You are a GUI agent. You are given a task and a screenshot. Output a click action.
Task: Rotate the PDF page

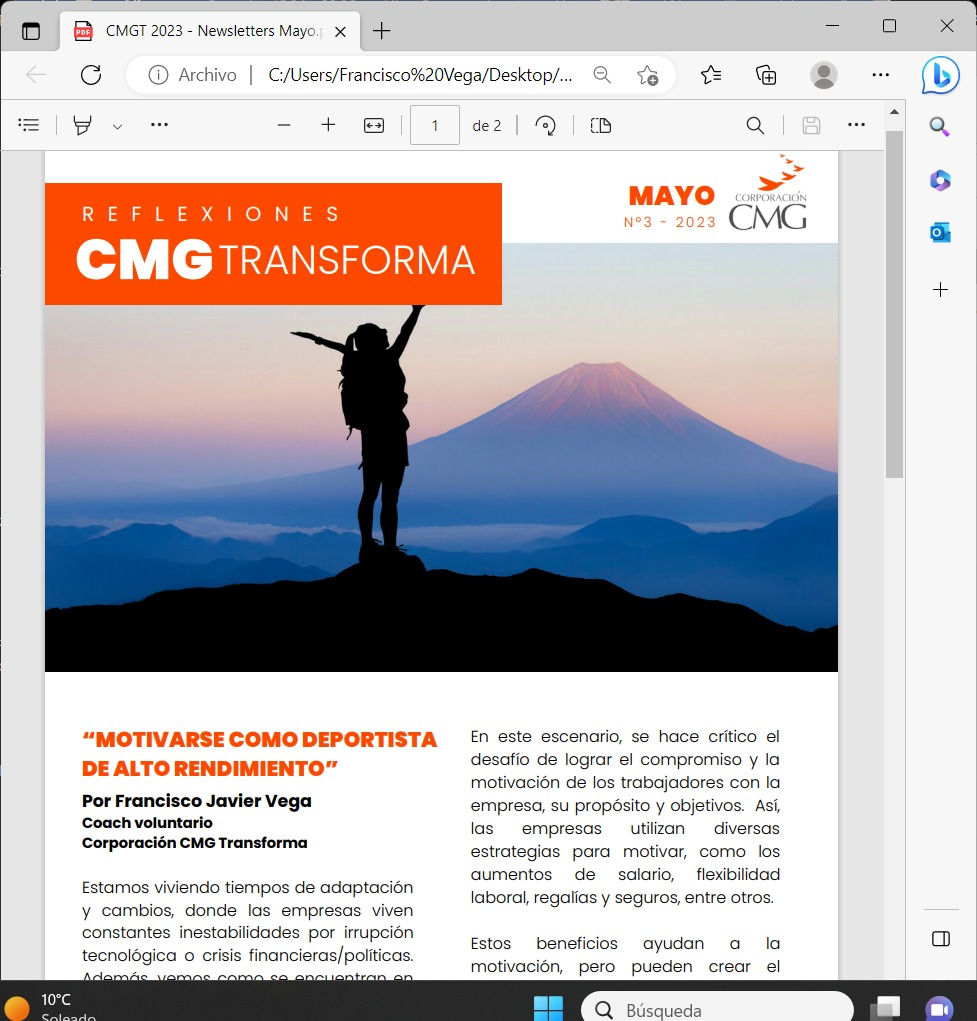point(545,125)
